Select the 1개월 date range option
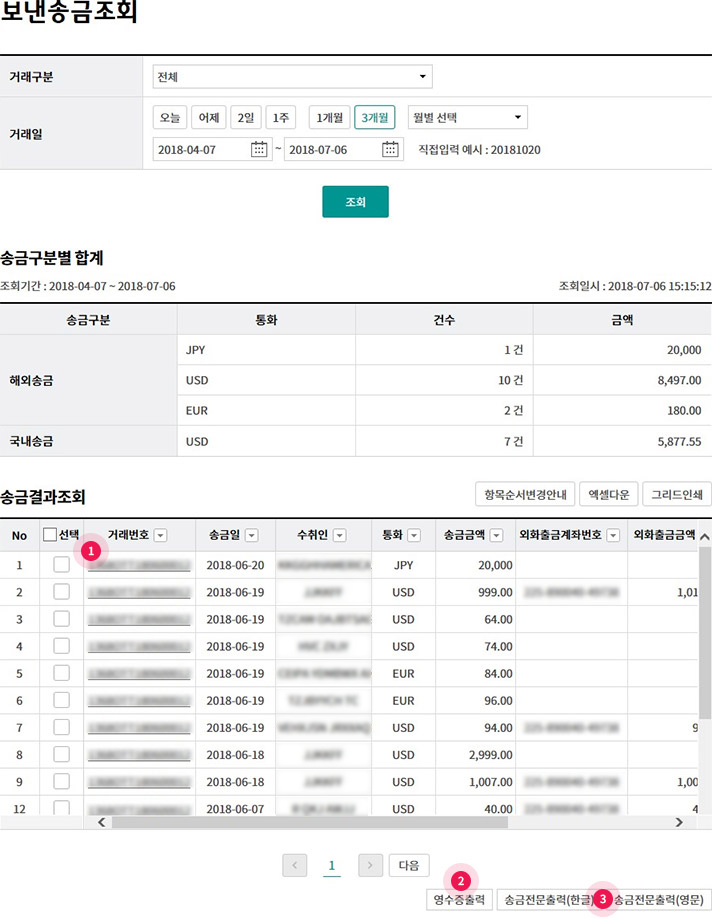The width and height of the screenshot is (712, 918). click(x=329, y=117)
